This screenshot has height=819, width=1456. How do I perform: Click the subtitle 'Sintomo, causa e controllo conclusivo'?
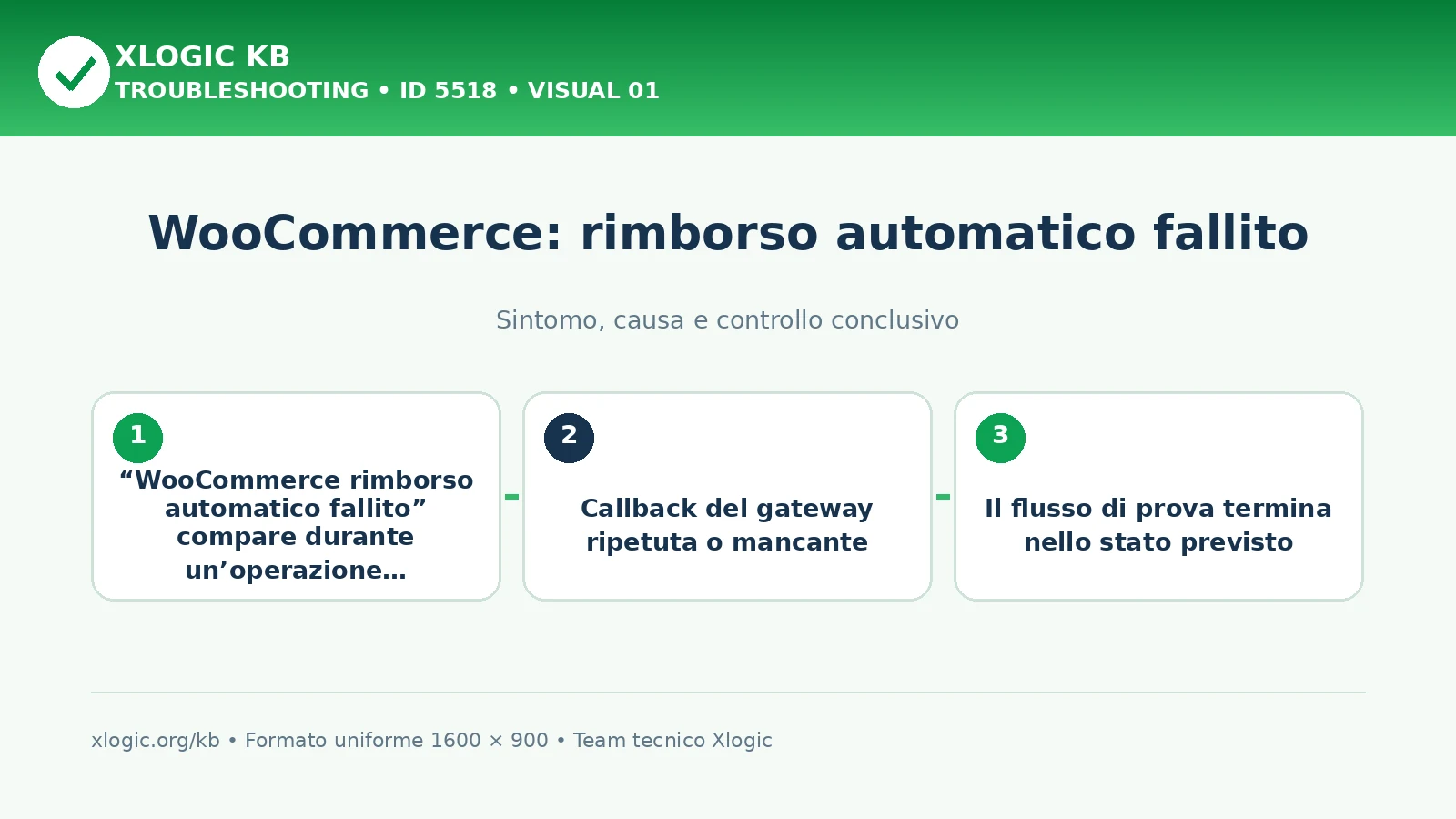point(727,320)
